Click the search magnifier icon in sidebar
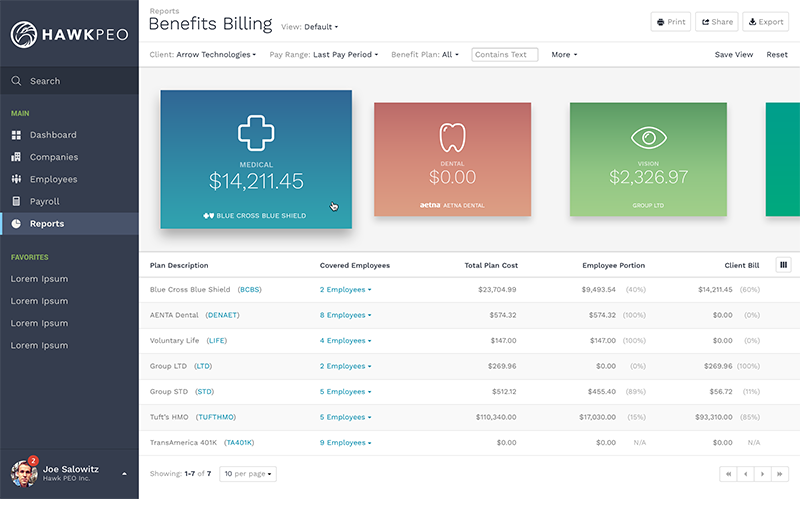Image resolution: width=800 pixels, height=519 pixels. click(x=16, y=81)
